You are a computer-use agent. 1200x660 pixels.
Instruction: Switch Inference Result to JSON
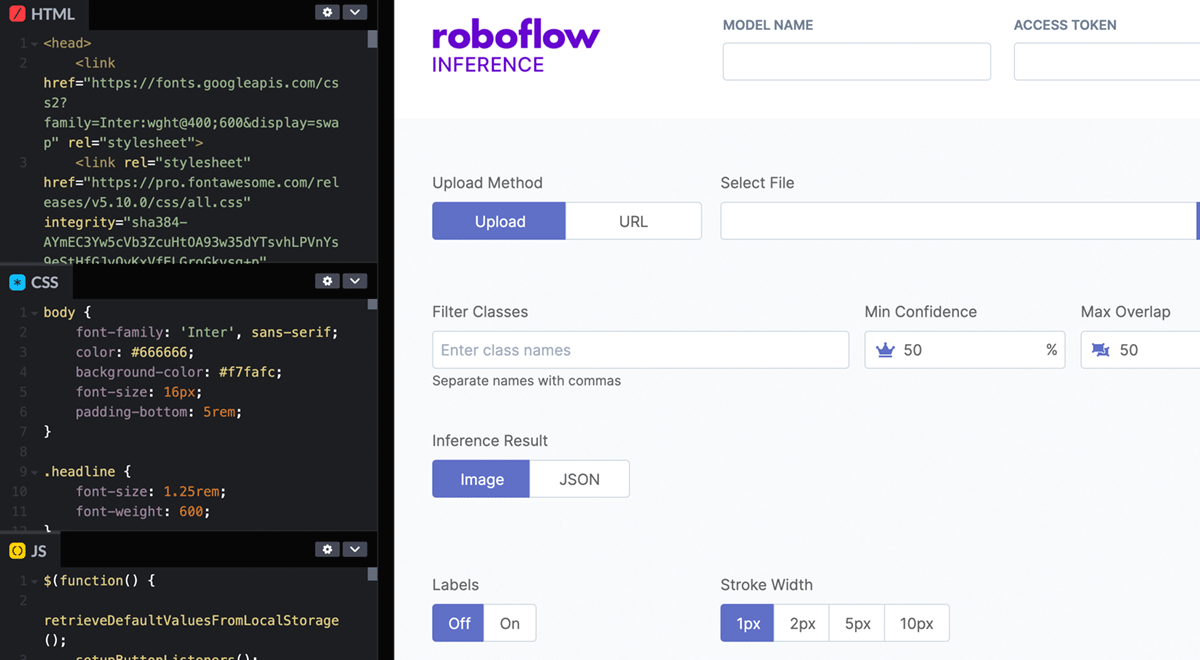pos(580,479)
